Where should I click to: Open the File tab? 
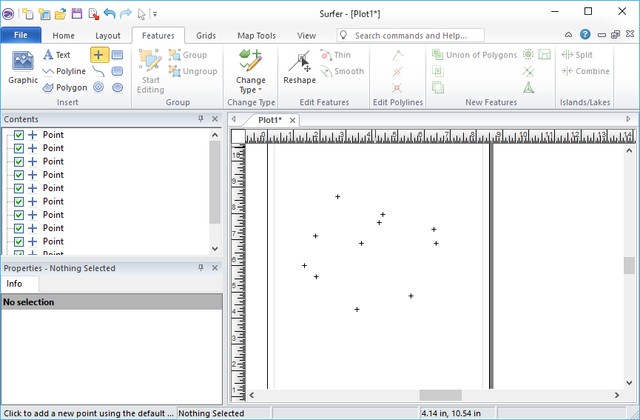tap(21, 35)
